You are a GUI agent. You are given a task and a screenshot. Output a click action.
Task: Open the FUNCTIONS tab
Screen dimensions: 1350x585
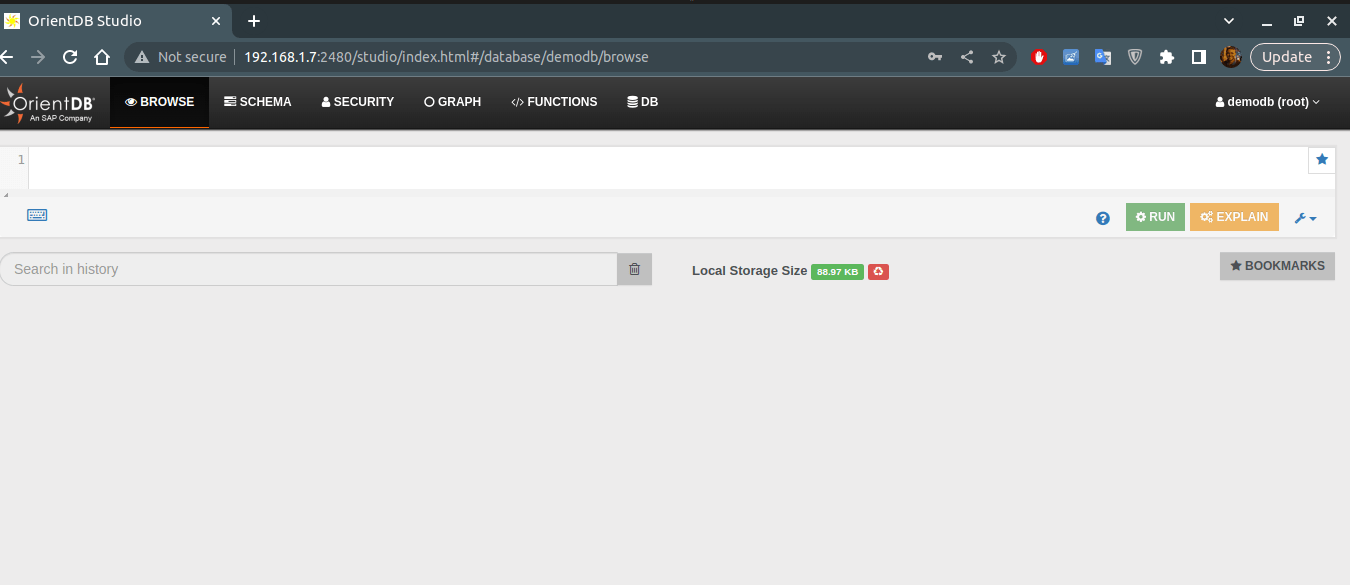click(x=554, y=102)
